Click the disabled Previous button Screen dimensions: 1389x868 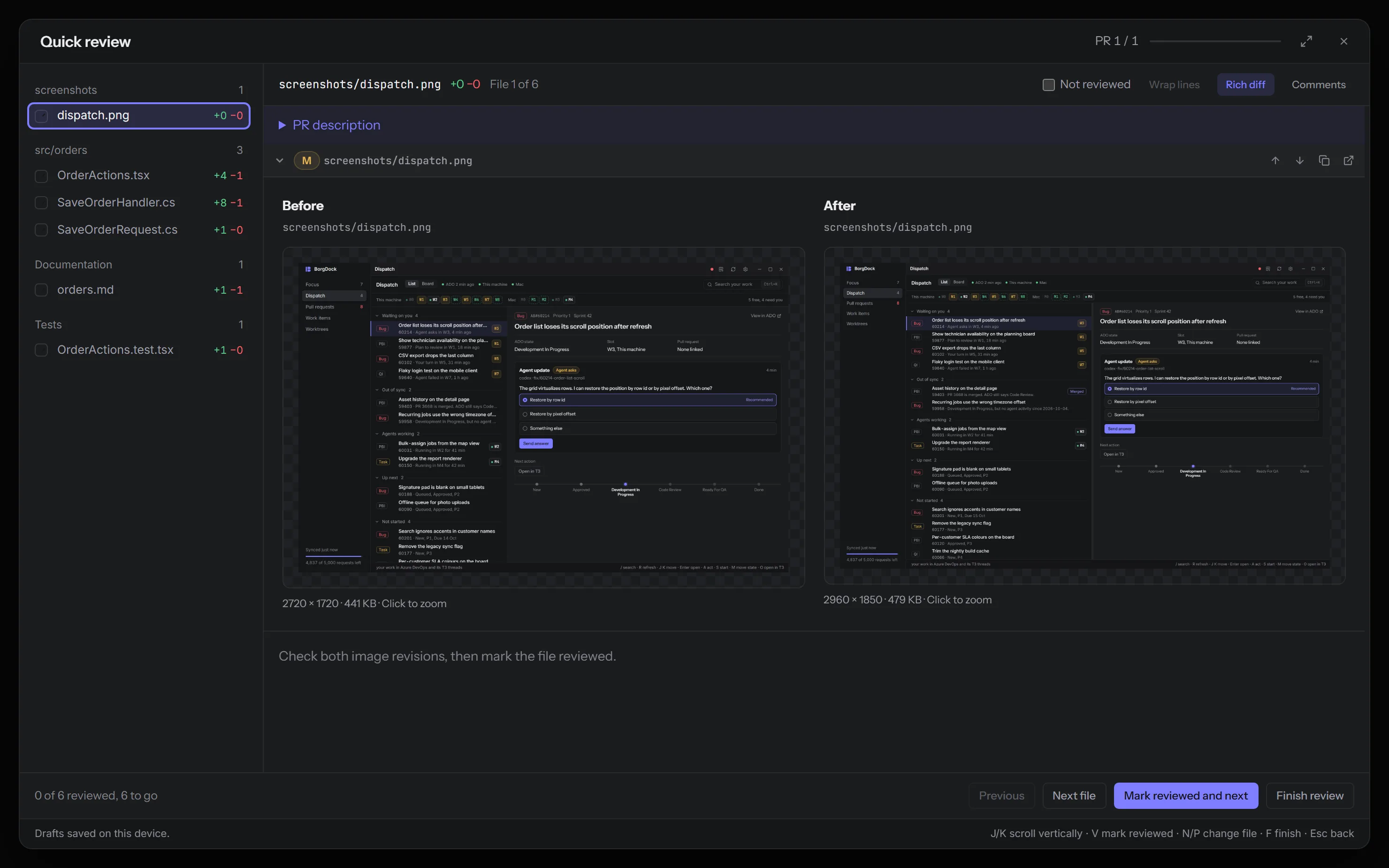click(1001, 796)
